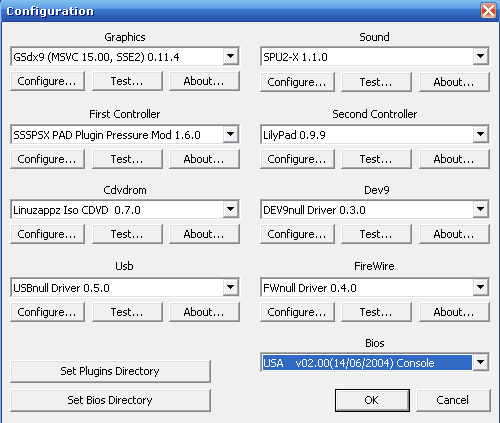Open About for Dev9 plugin
The height and width of the screenshot is (423, 500).
click(x=454, y=234)
